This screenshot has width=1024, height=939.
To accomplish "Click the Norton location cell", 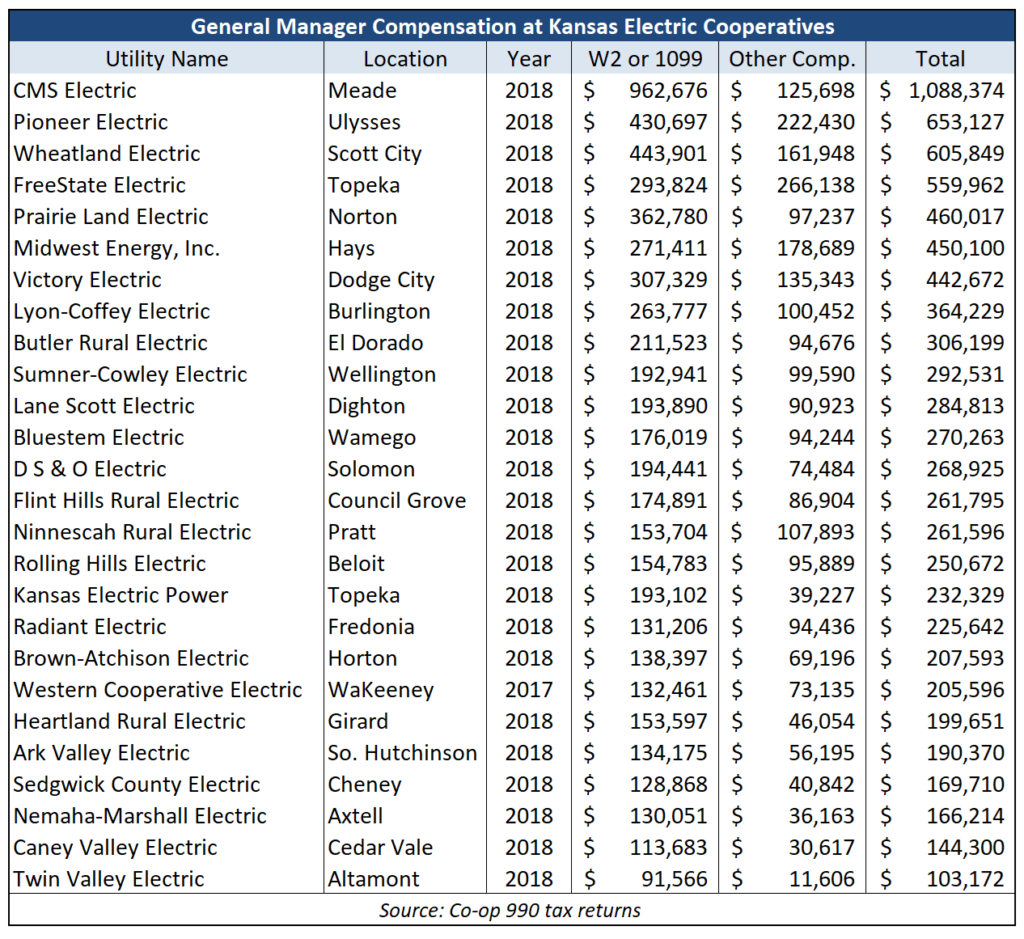I will [362, 217].
